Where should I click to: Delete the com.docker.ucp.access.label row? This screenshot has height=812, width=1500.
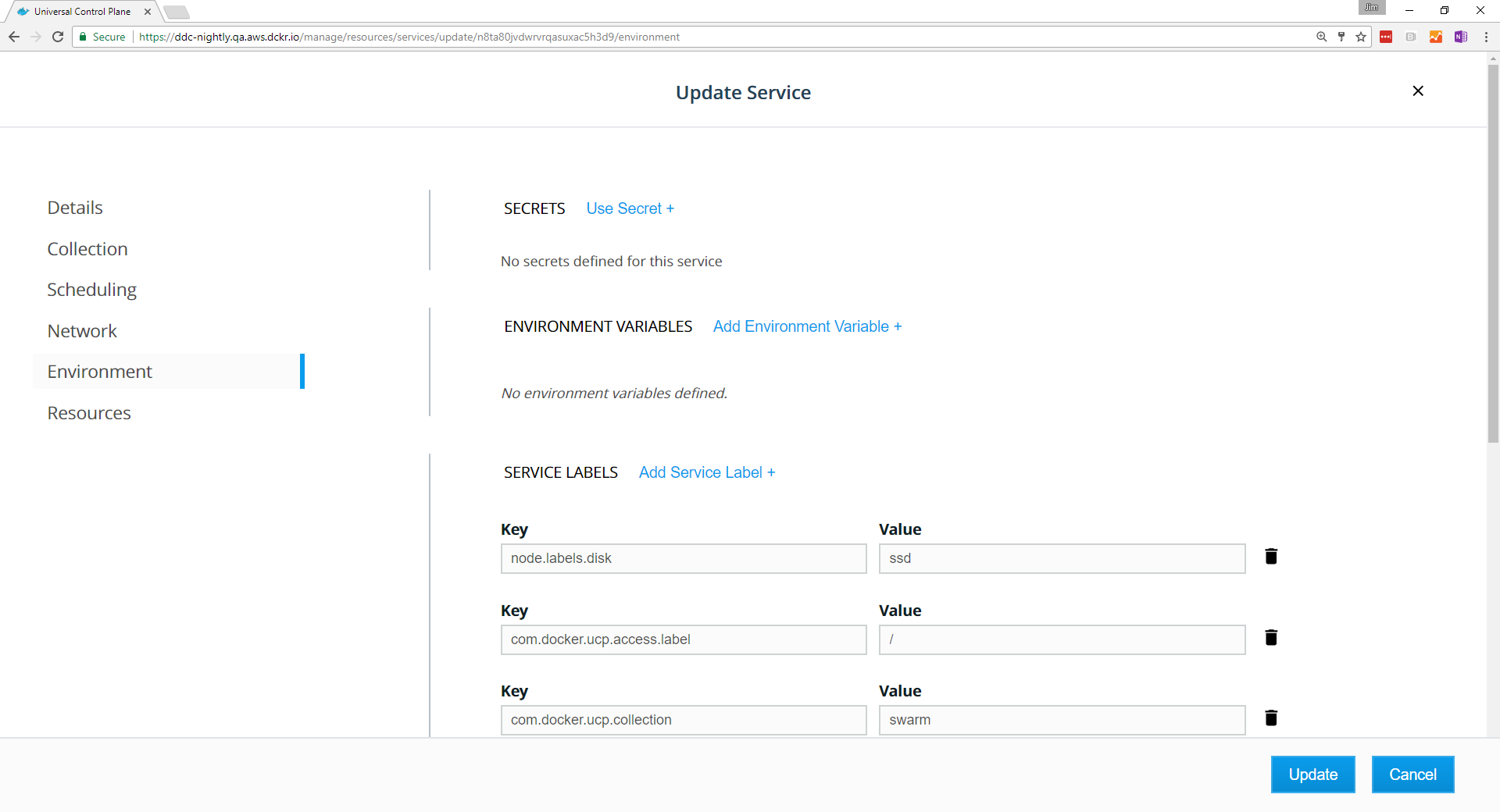tap(1271, 638)
